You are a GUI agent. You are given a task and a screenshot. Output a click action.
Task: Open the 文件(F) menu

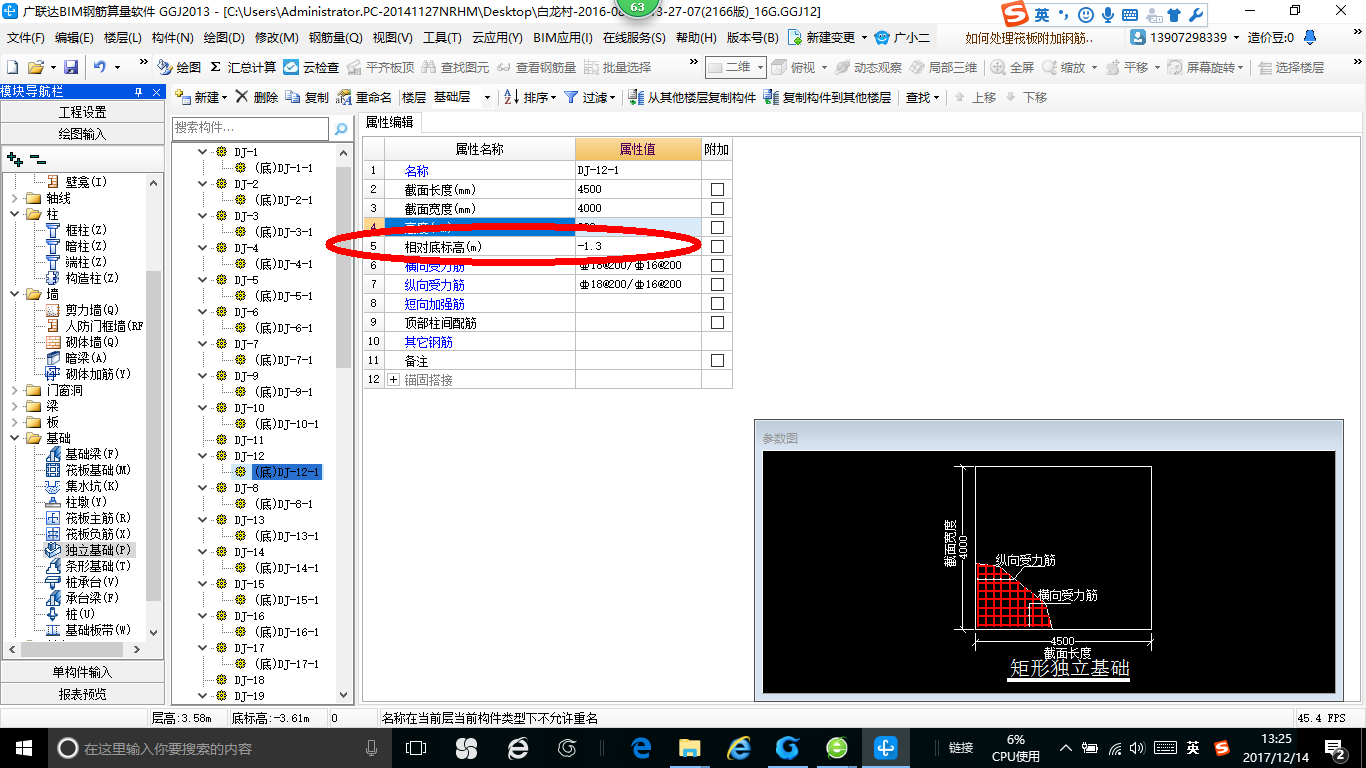(26, 38)
